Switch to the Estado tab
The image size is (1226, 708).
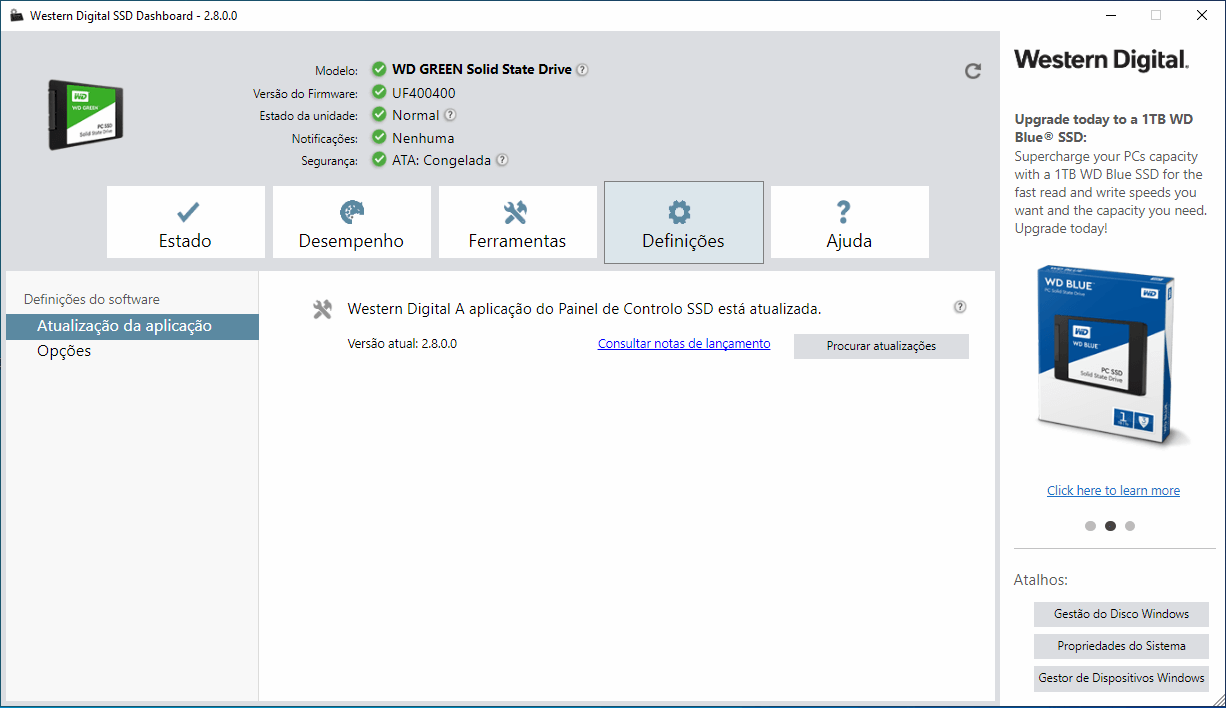click(185, 222)
